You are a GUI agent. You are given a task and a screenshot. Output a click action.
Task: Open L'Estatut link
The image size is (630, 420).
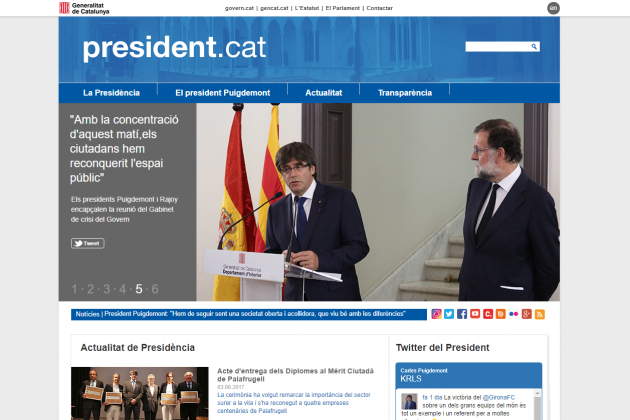(307, 8)
